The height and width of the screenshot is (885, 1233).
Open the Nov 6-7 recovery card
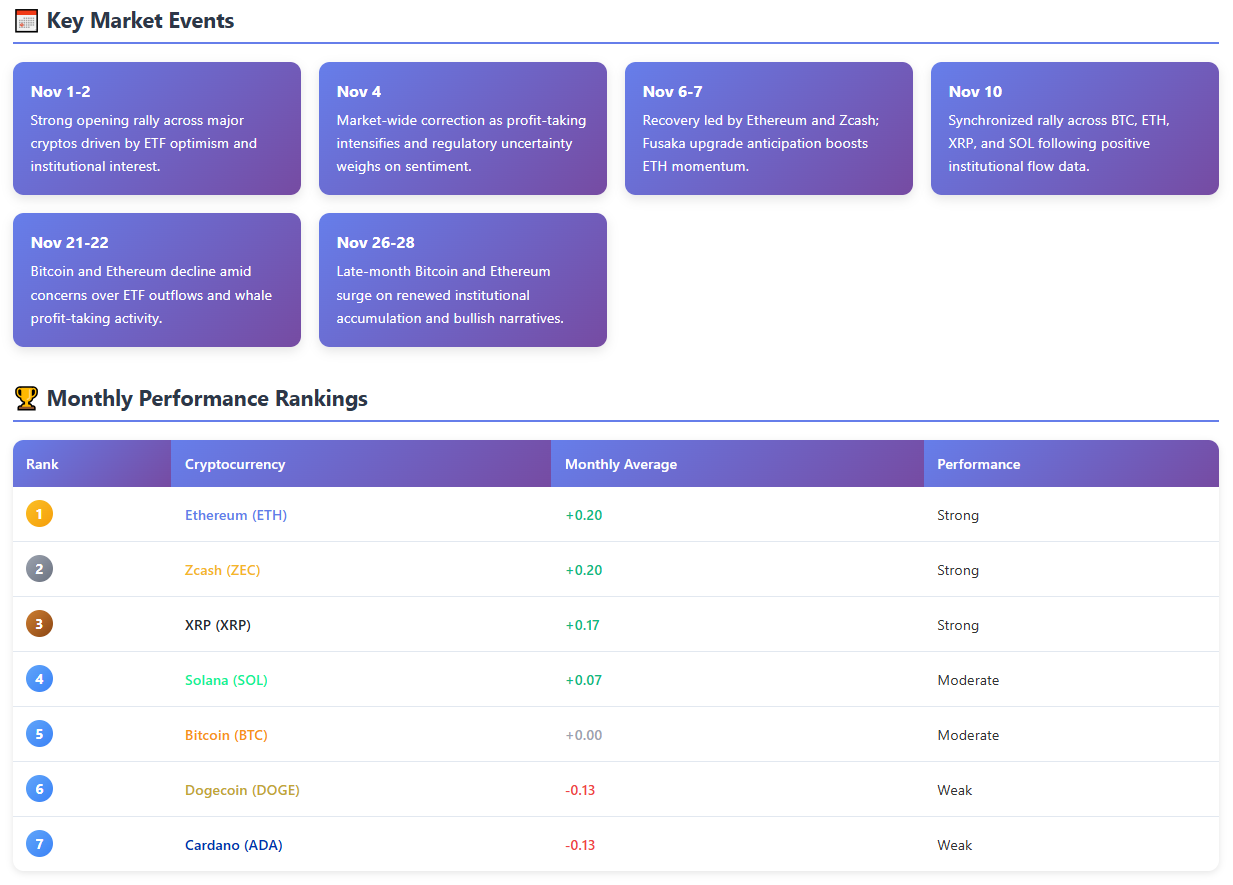769,128
